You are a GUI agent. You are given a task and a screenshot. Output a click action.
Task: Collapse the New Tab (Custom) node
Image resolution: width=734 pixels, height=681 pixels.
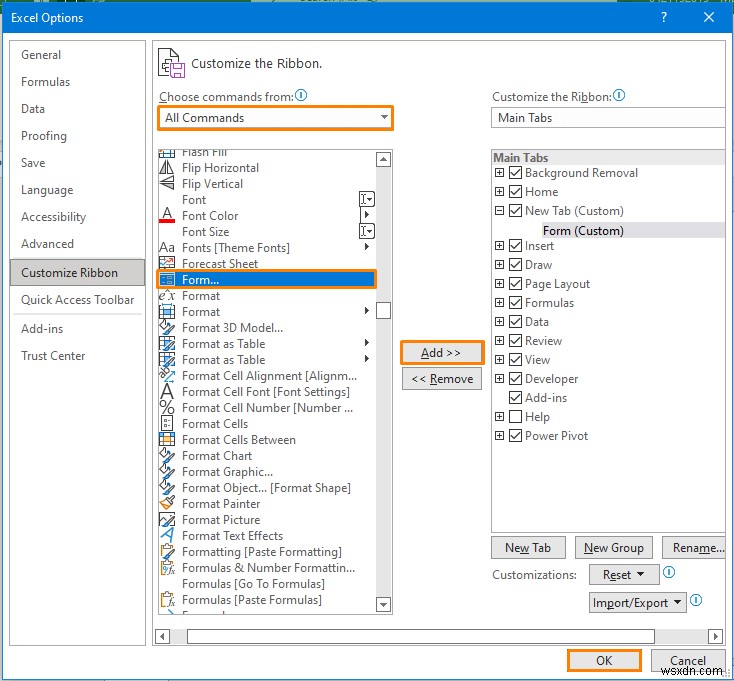click(499, 211)
